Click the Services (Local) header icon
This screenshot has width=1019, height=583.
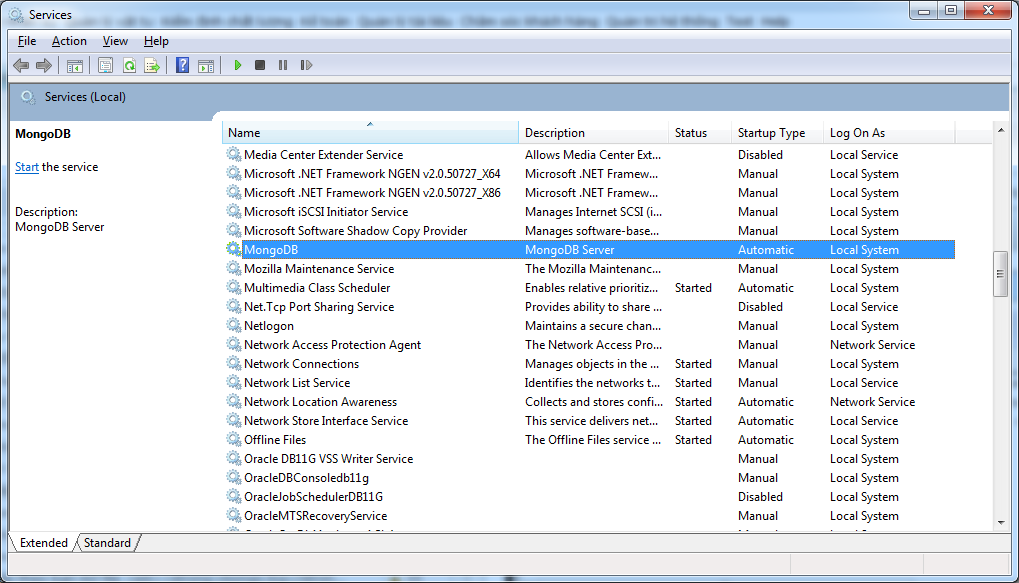point(27,97)
